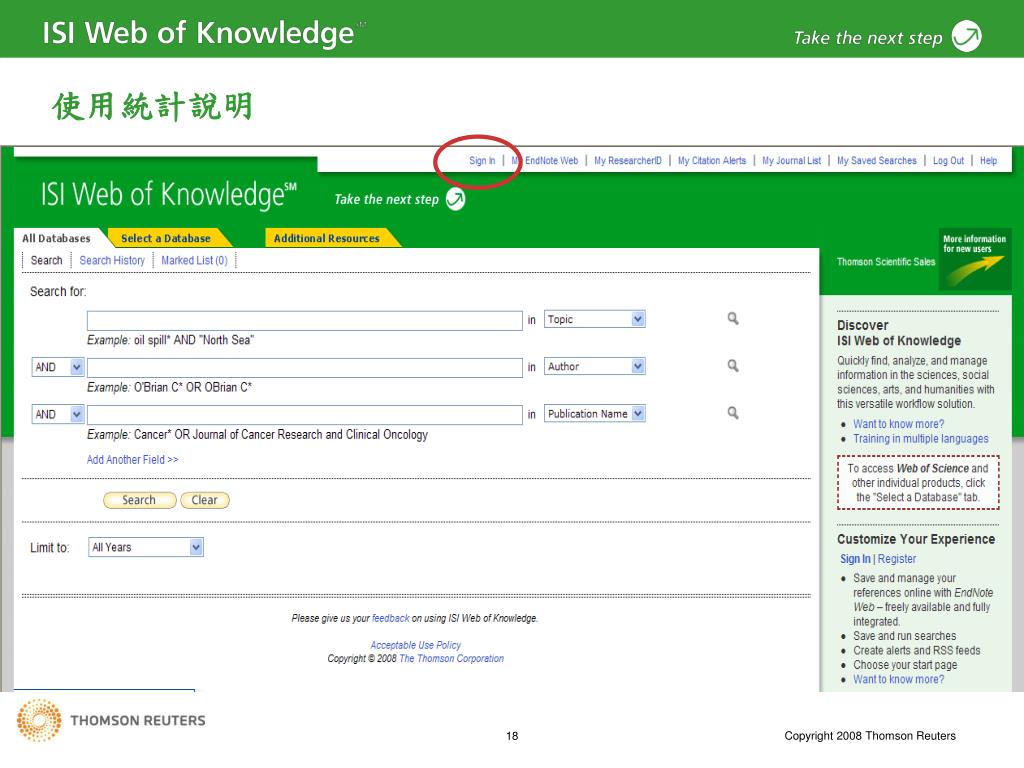
Task: Open the AND operator dropdown before Publication Name row
Action: tap(58, 414)
